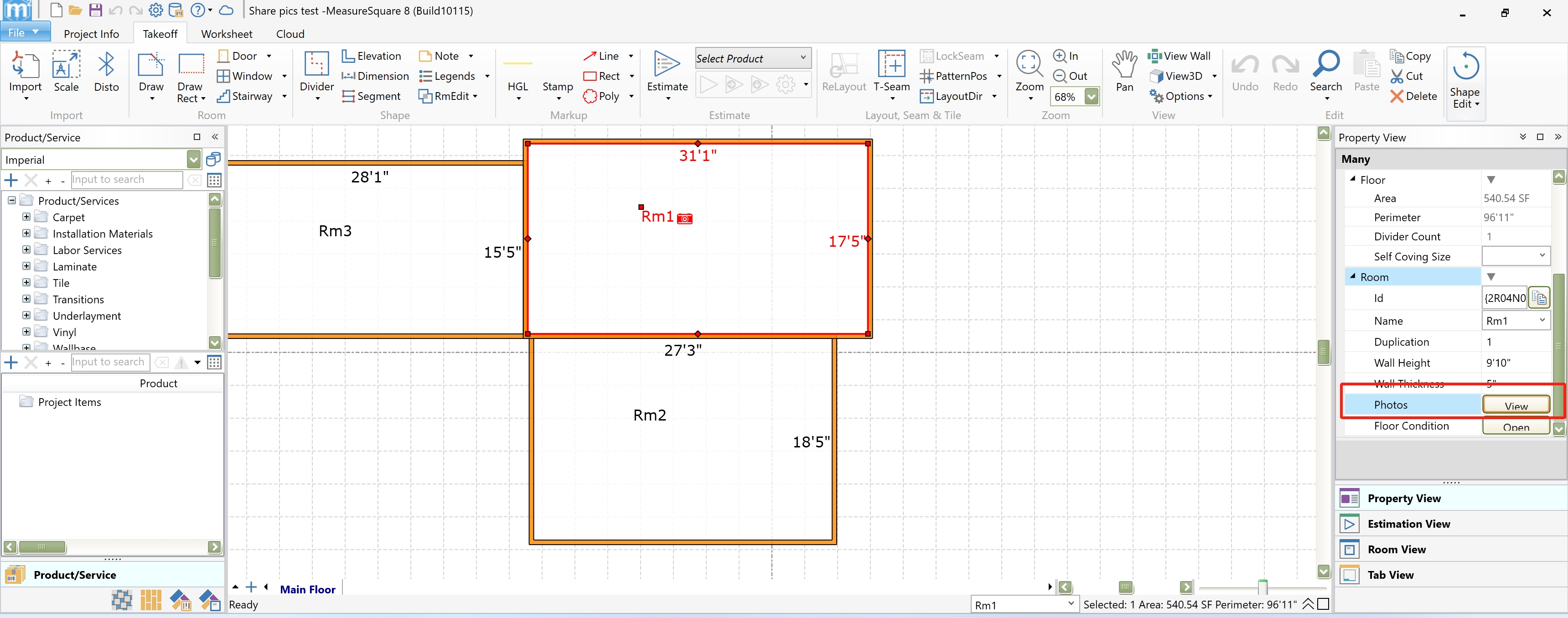Click the zoom slider handle in status bar
The width and height of the screenshot is (1568, 618).
click(1263, 587)
